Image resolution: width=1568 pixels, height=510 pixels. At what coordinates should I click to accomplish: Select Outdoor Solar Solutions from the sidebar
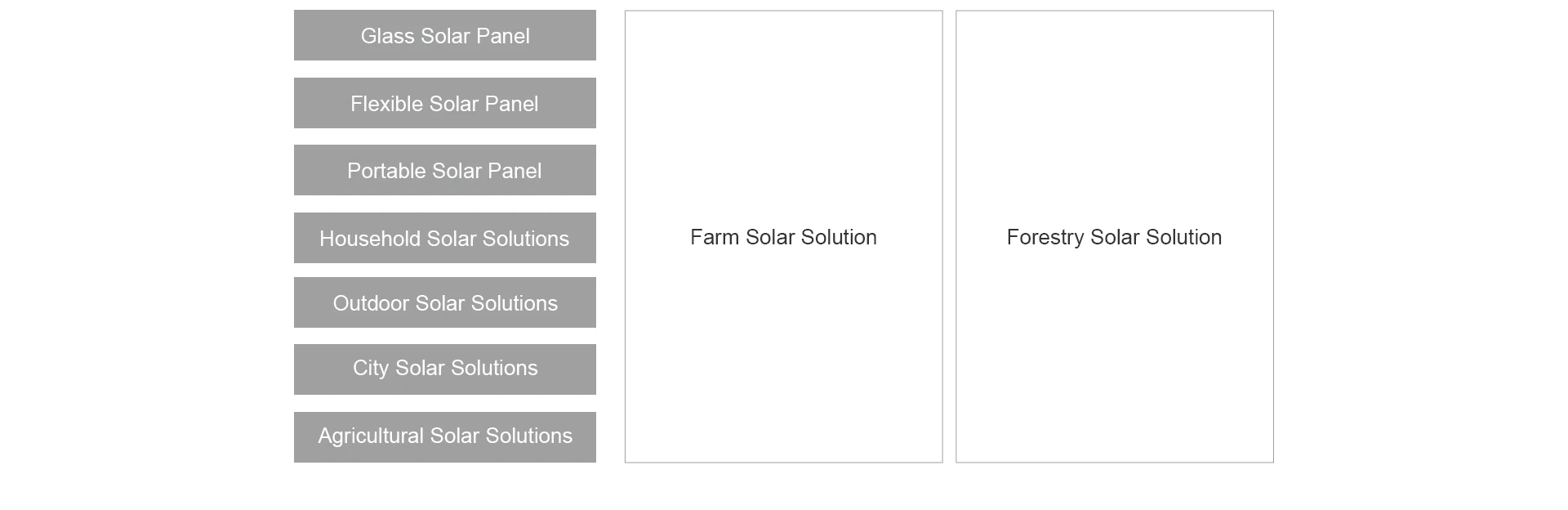point(444,302)
